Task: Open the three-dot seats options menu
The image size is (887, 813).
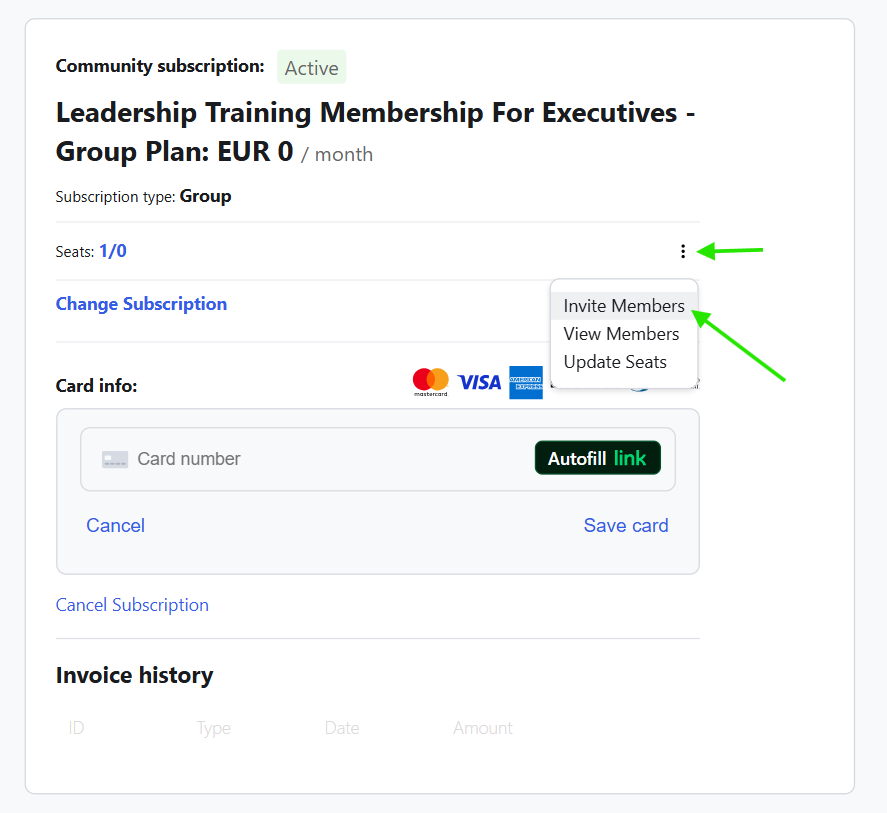Action: click(x=683, y=251)
